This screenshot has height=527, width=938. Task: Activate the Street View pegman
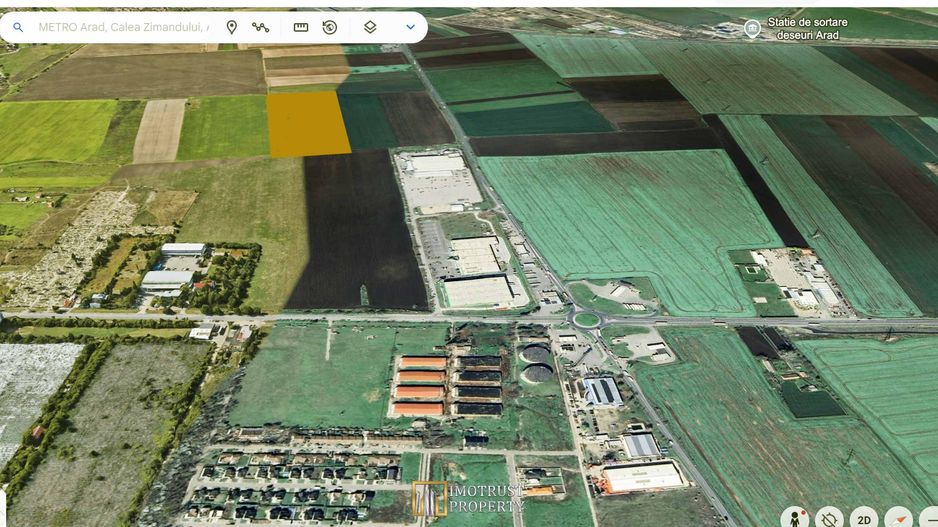coord(795,518)
